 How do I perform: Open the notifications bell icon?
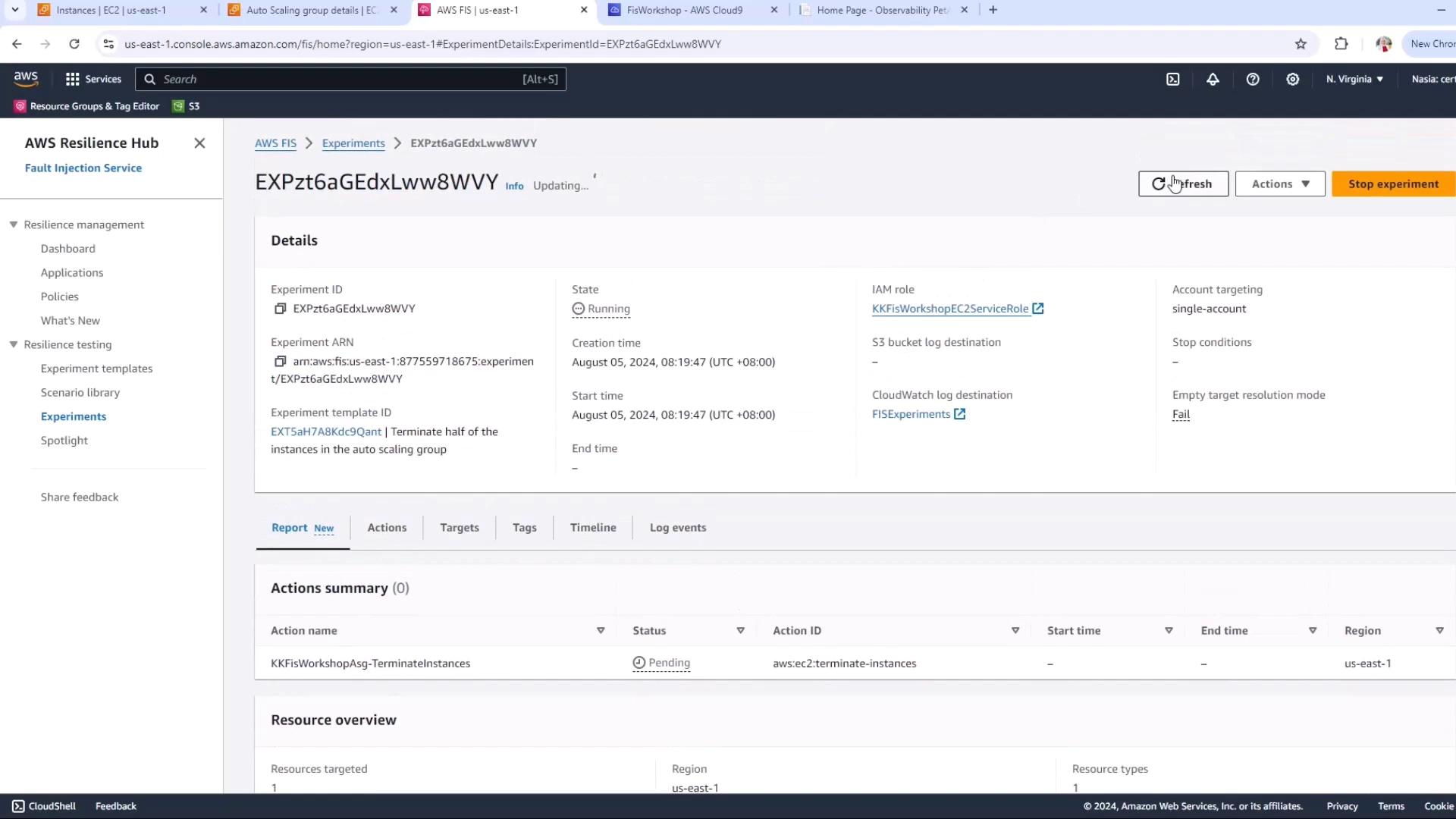(x=1213, y=79)
